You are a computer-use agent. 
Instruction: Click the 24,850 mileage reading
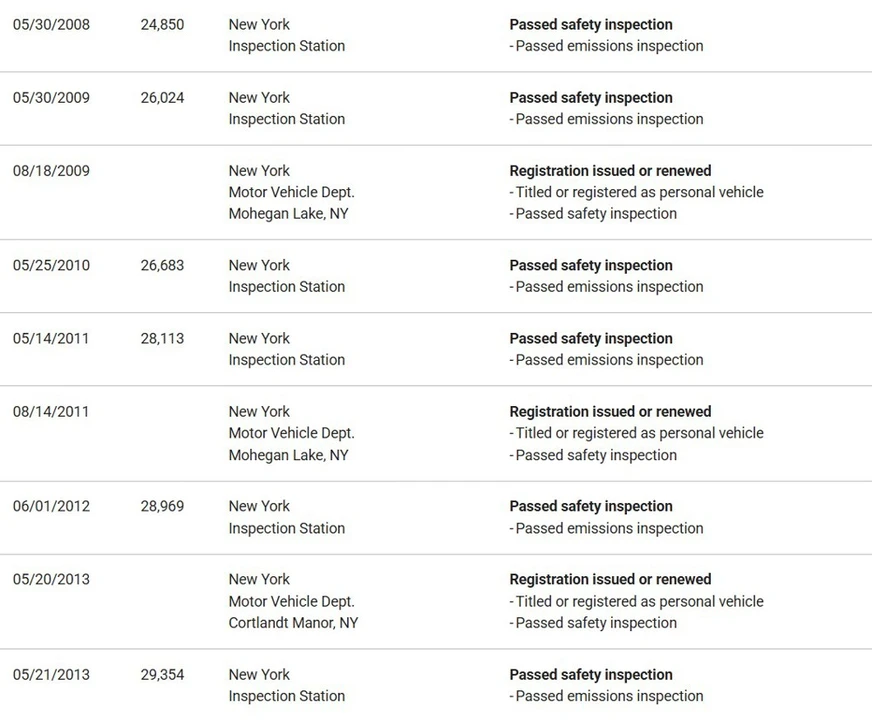click(x=162, y=24)
